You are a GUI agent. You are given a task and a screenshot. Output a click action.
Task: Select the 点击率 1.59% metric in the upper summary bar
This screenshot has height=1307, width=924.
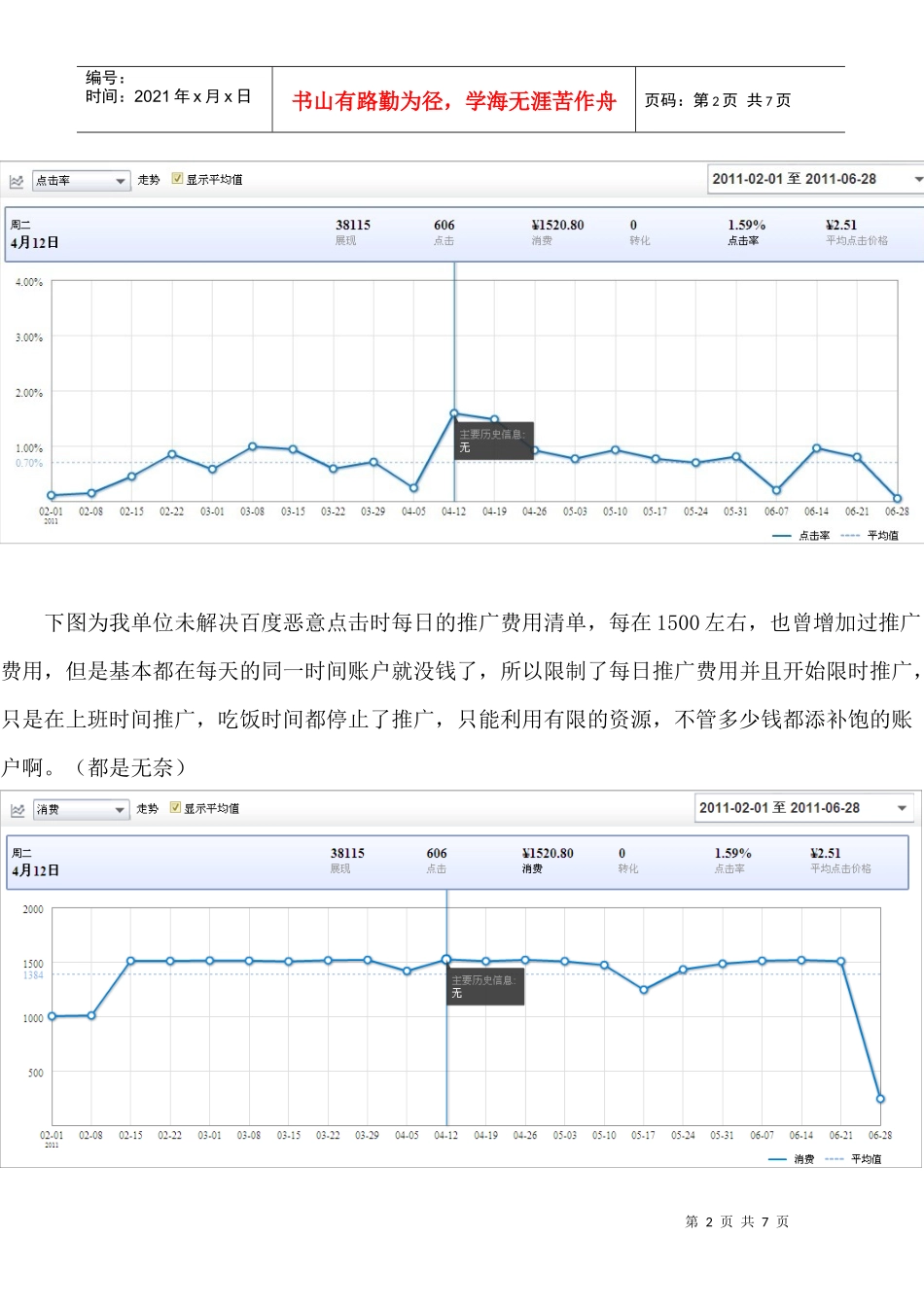point(746,232)
